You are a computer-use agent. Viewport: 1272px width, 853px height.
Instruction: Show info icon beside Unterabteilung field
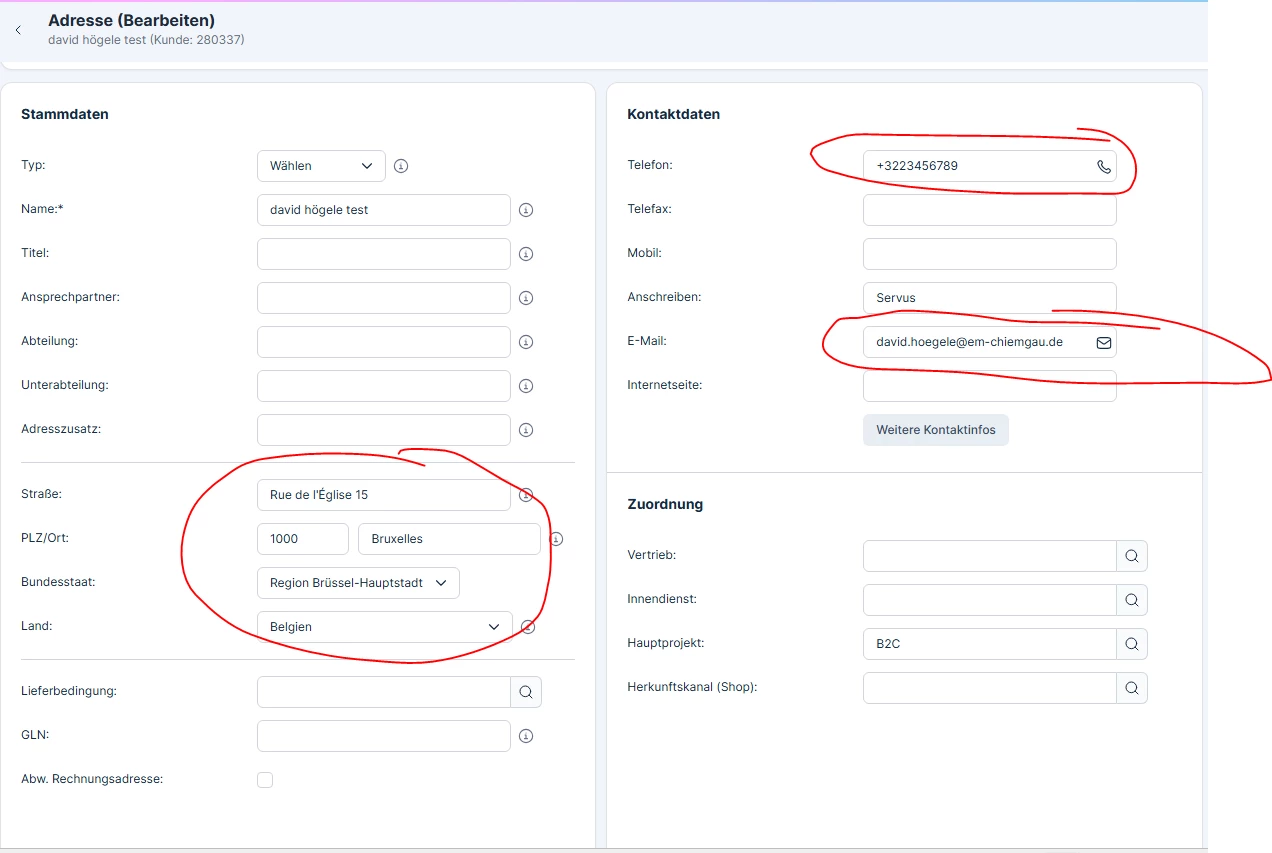(x=526, y=386)
